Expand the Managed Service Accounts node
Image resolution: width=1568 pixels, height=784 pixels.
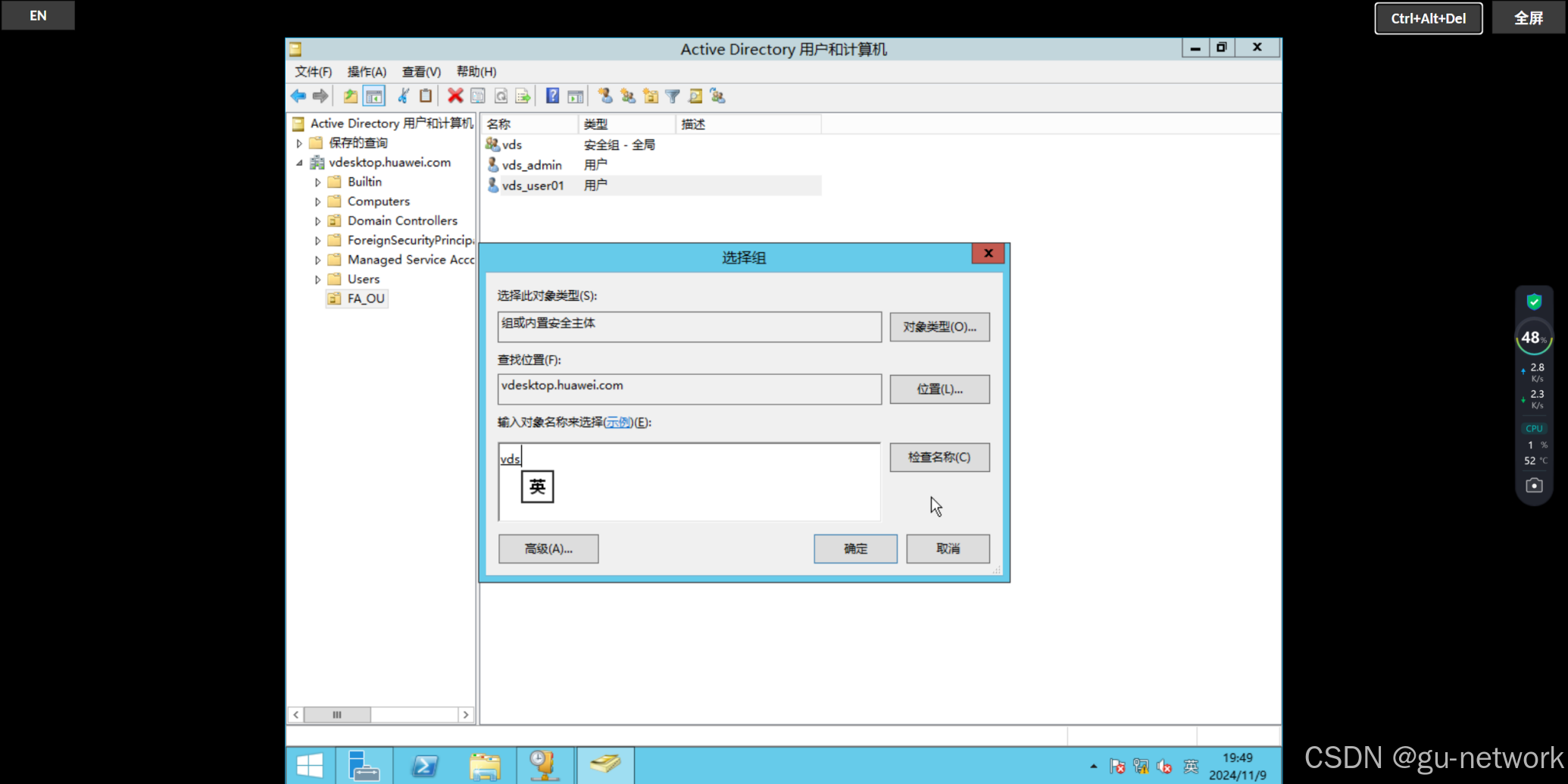click(x=317, y=261)
